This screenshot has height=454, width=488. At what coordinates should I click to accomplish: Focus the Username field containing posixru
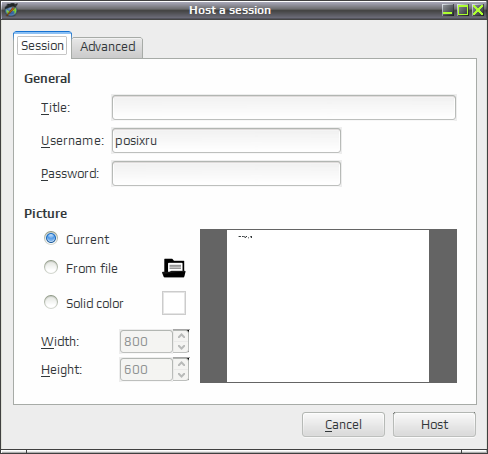[226, 141]
